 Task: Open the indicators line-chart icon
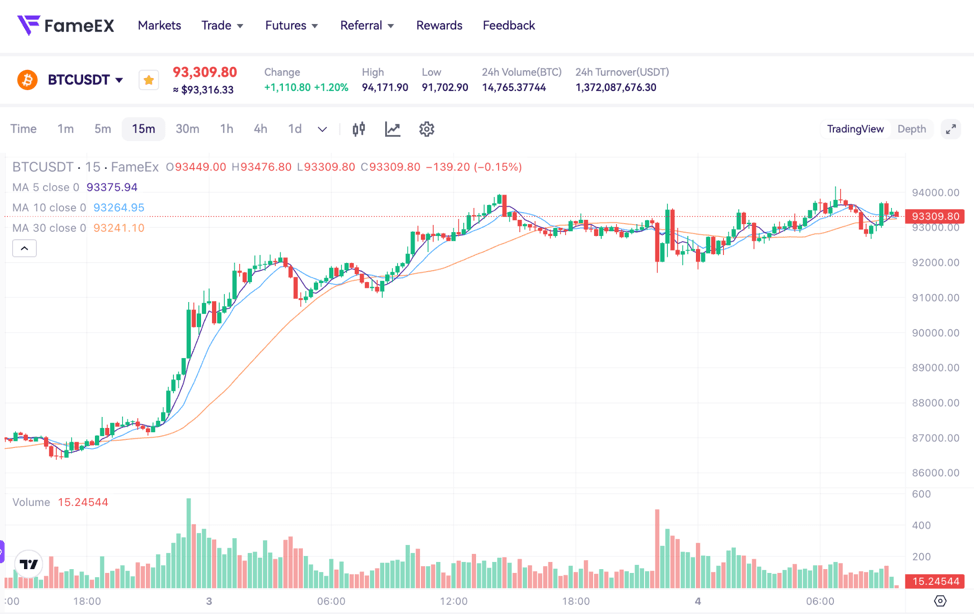pos(392,129)
